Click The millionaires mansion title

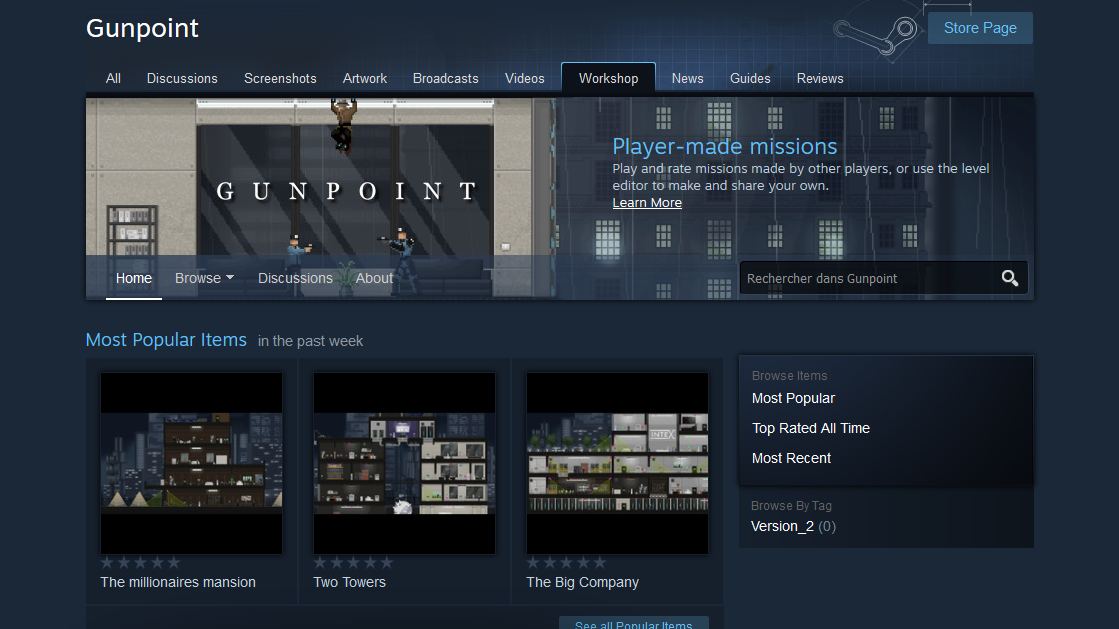click(x=178, y=582)
